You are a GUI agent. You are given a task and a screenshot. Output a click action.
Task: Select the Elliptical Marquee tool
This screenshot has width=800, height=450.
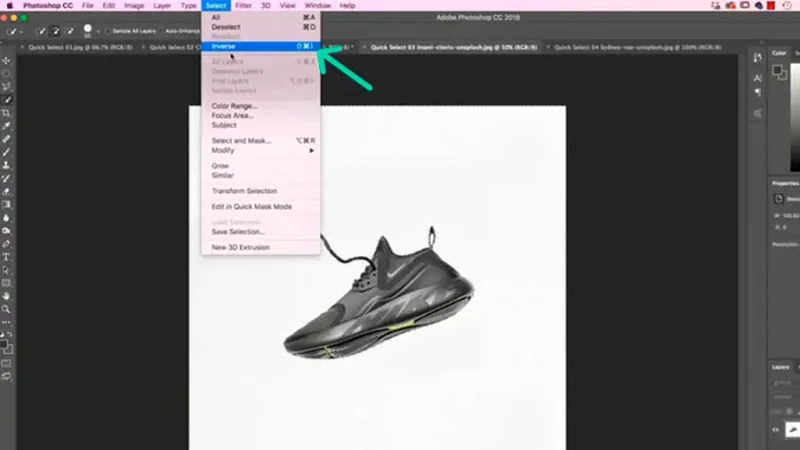[6, 73]
